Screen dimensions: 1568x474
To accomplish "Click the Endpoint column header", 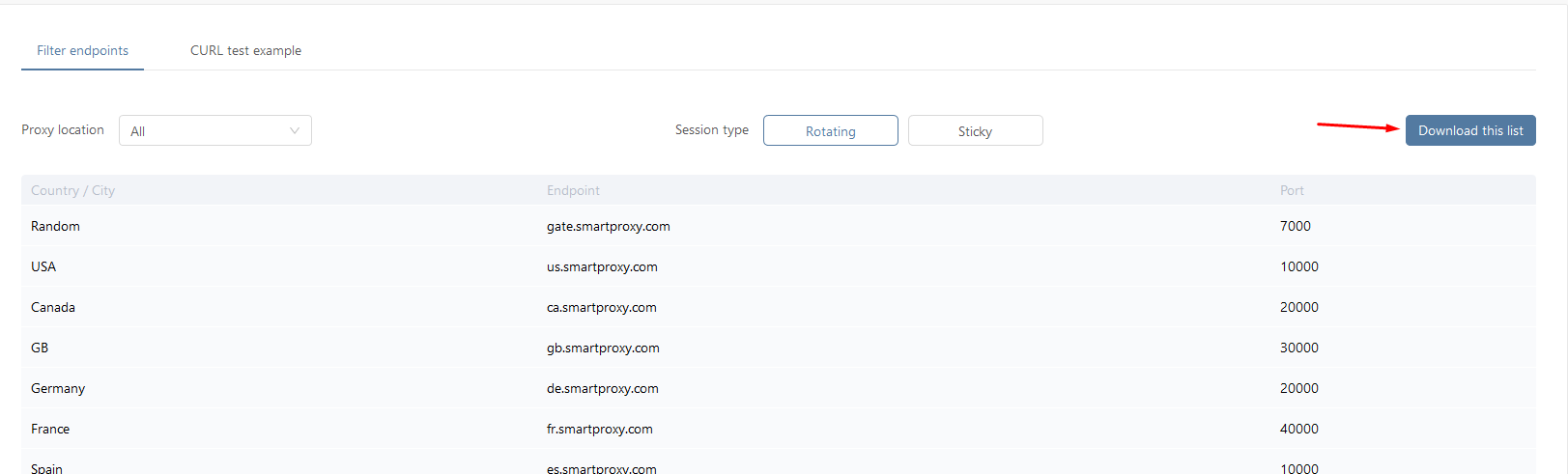I will (573, 190).
